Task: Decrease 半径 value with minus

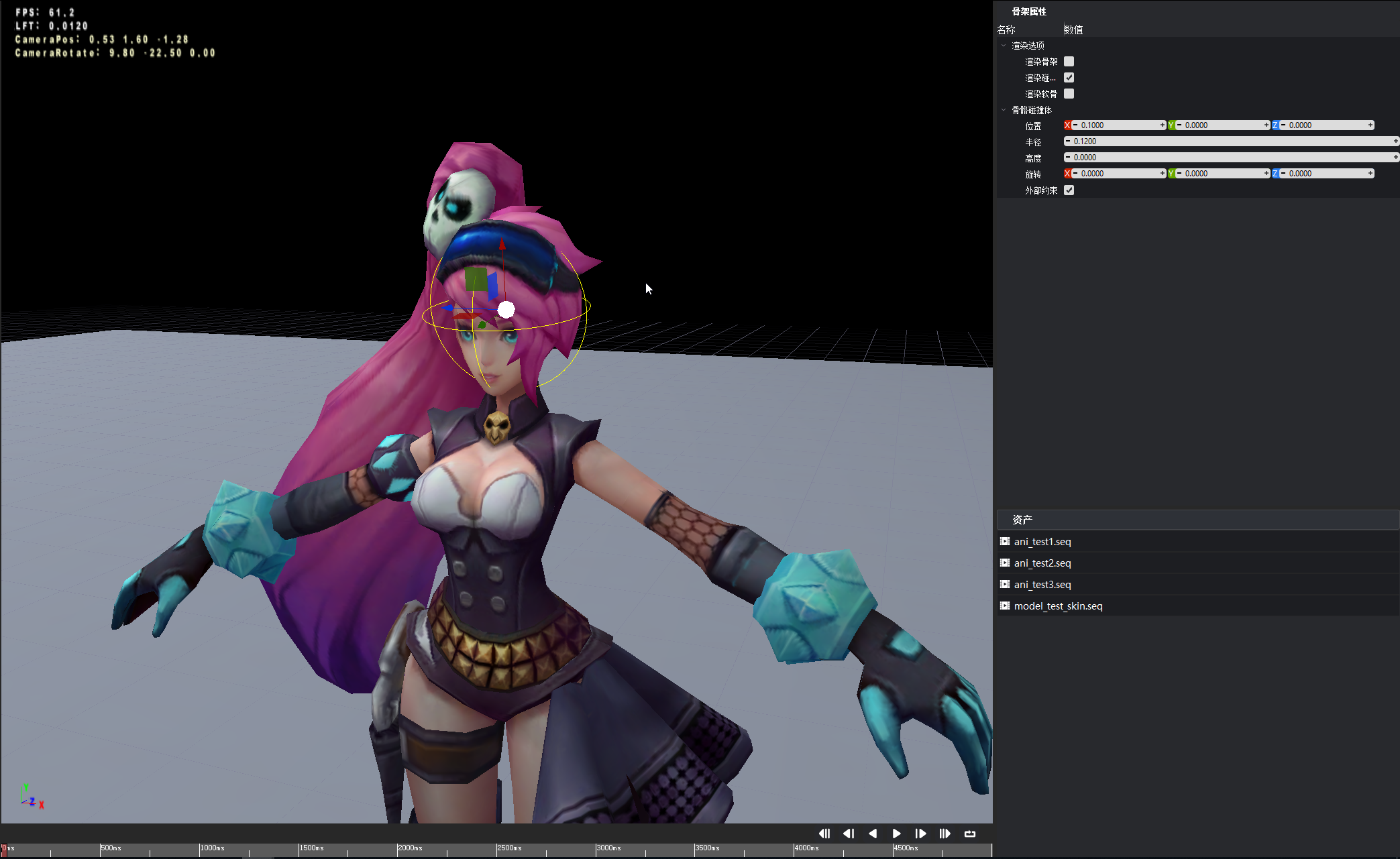Action: pos(1068,141)
